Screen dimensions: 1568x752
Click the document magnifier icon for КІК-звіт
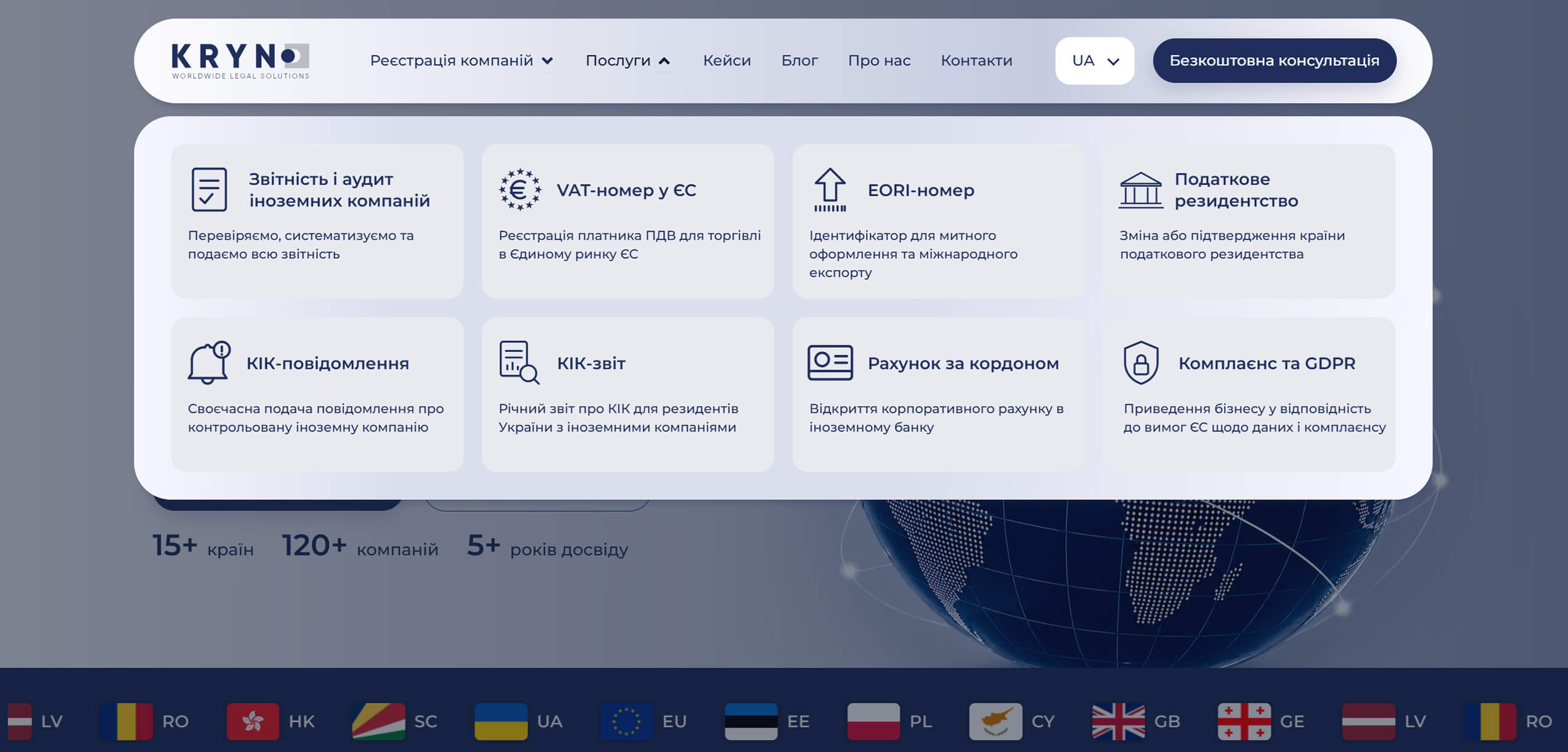[x=519, y=363]
